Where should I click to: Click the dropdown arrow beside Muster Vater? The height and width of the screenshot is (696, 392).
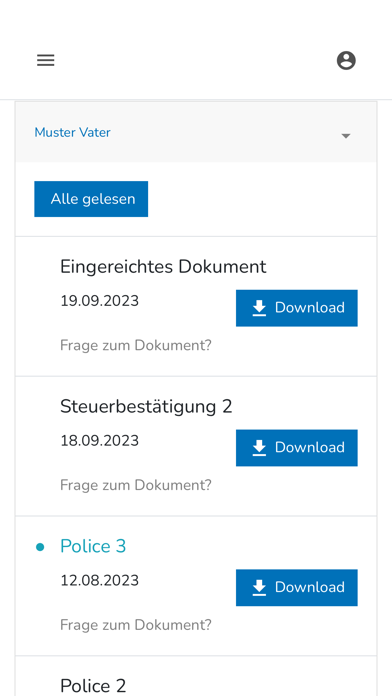click(346, 136)
